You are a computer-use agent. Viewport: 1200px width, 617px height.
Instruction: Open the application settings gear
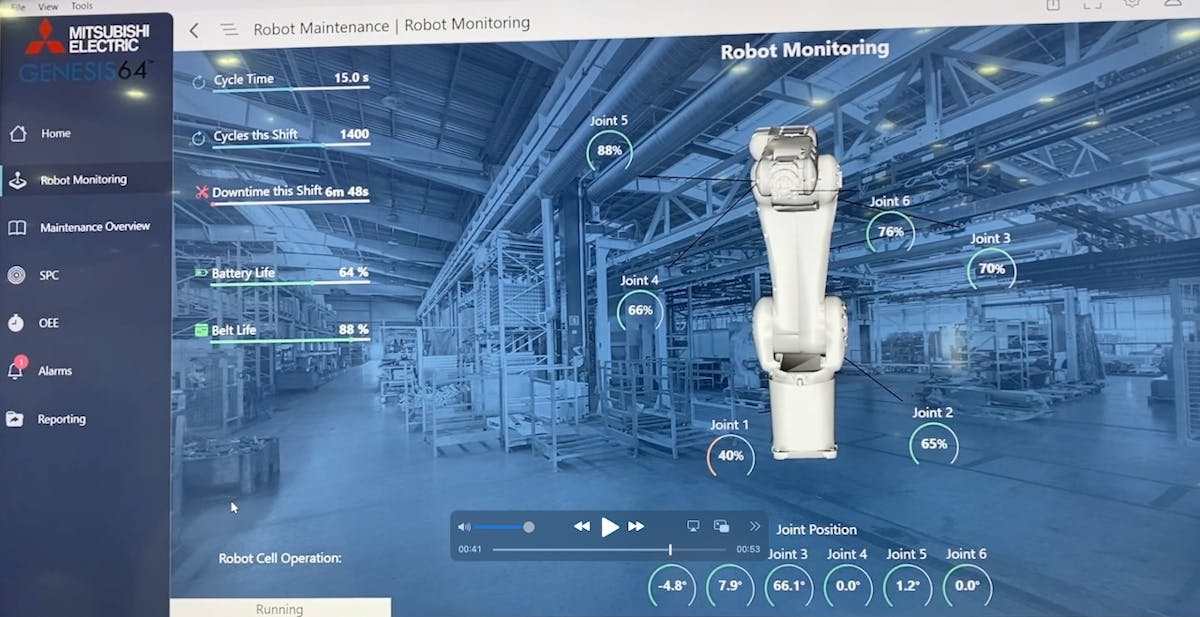1131,6
